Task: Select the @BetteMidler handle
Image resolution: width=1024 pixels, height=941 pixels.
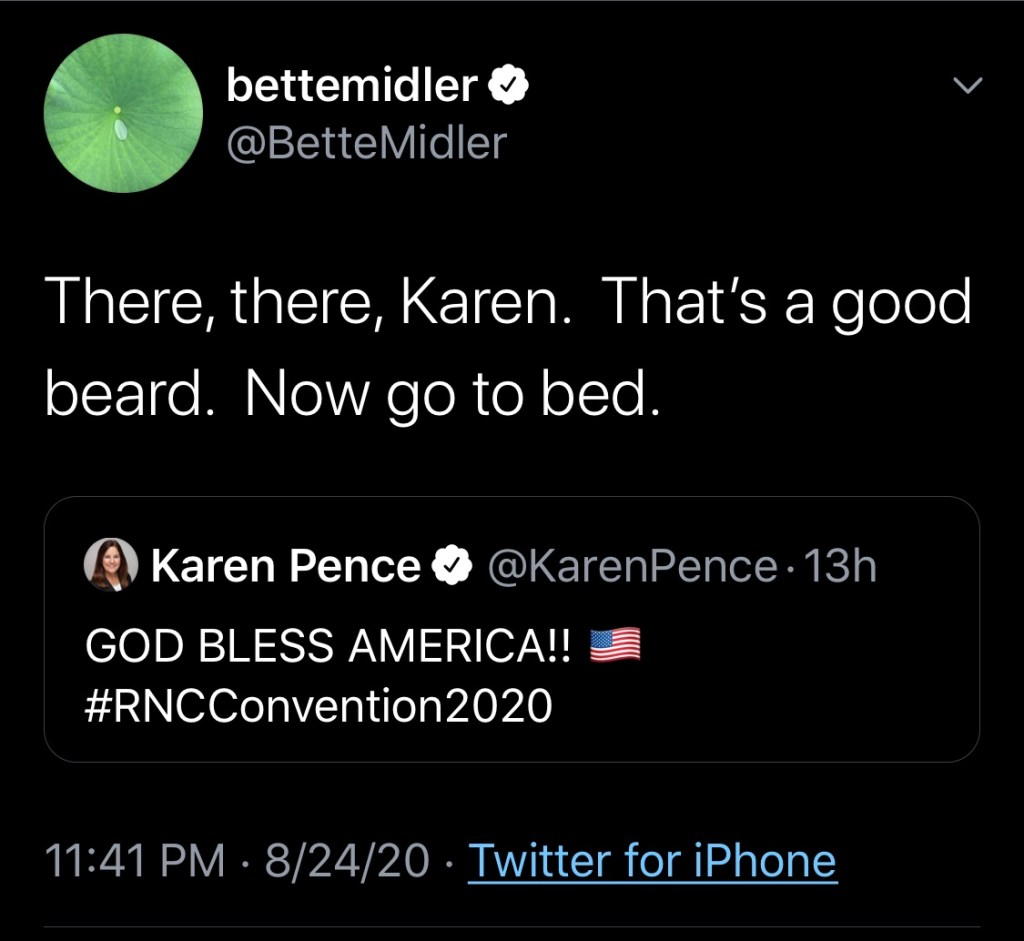Action: click(367, 144)
